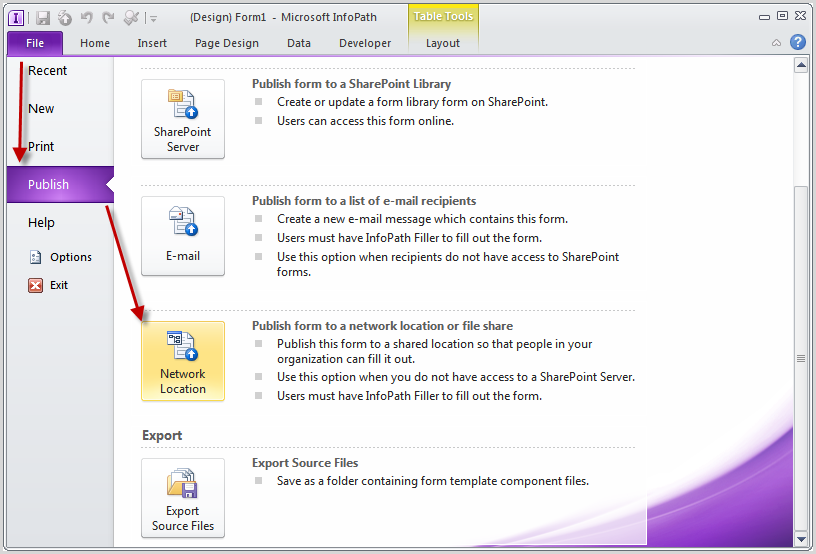This screenshot has height=554, width=816.
Task: Click 'Create or update a form library form on SharePoint.'
Action: [412, 102]
